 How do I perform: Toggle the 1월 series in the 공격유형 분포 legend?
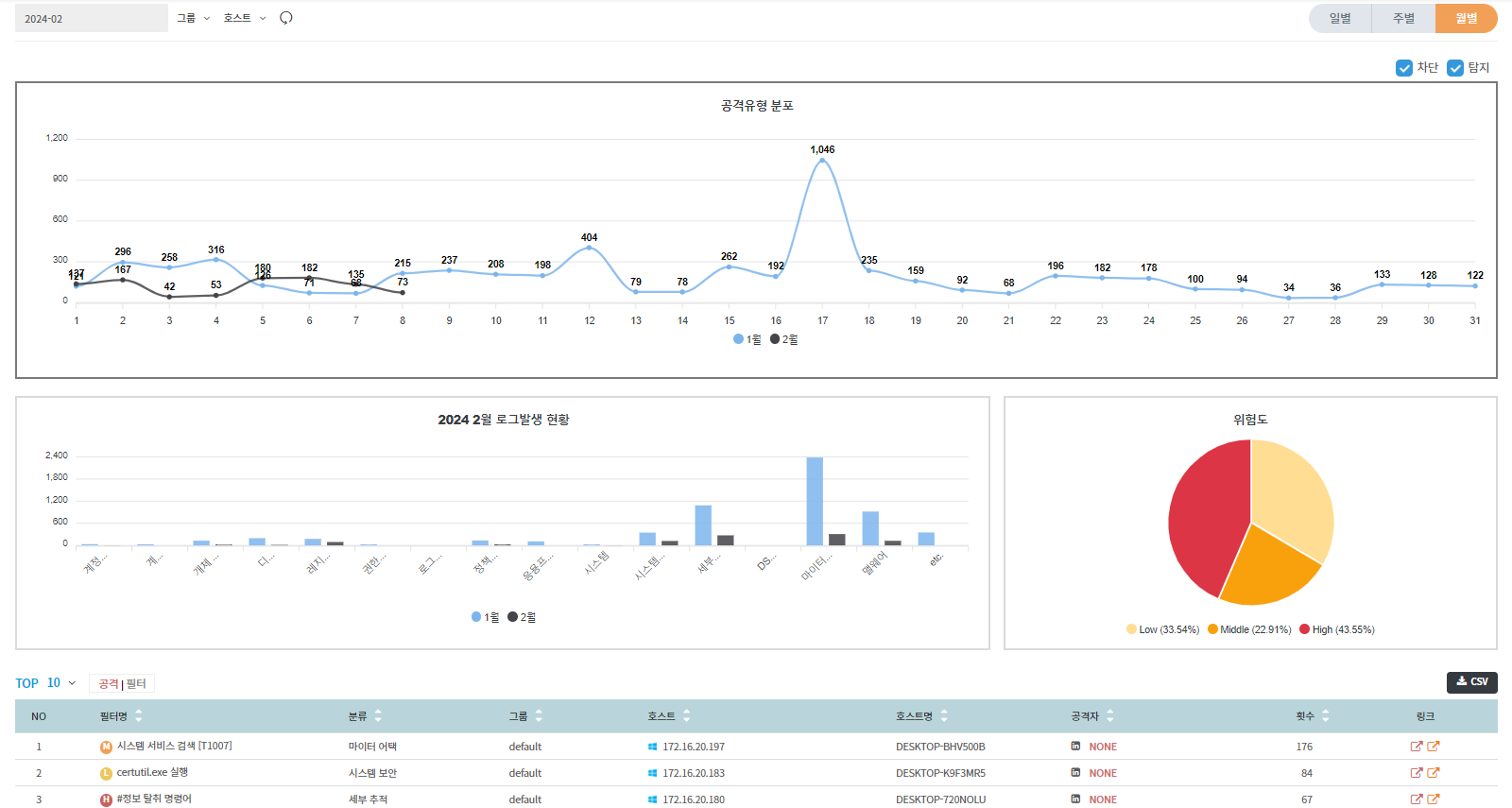pyautogui.click(x=747, y=339)
